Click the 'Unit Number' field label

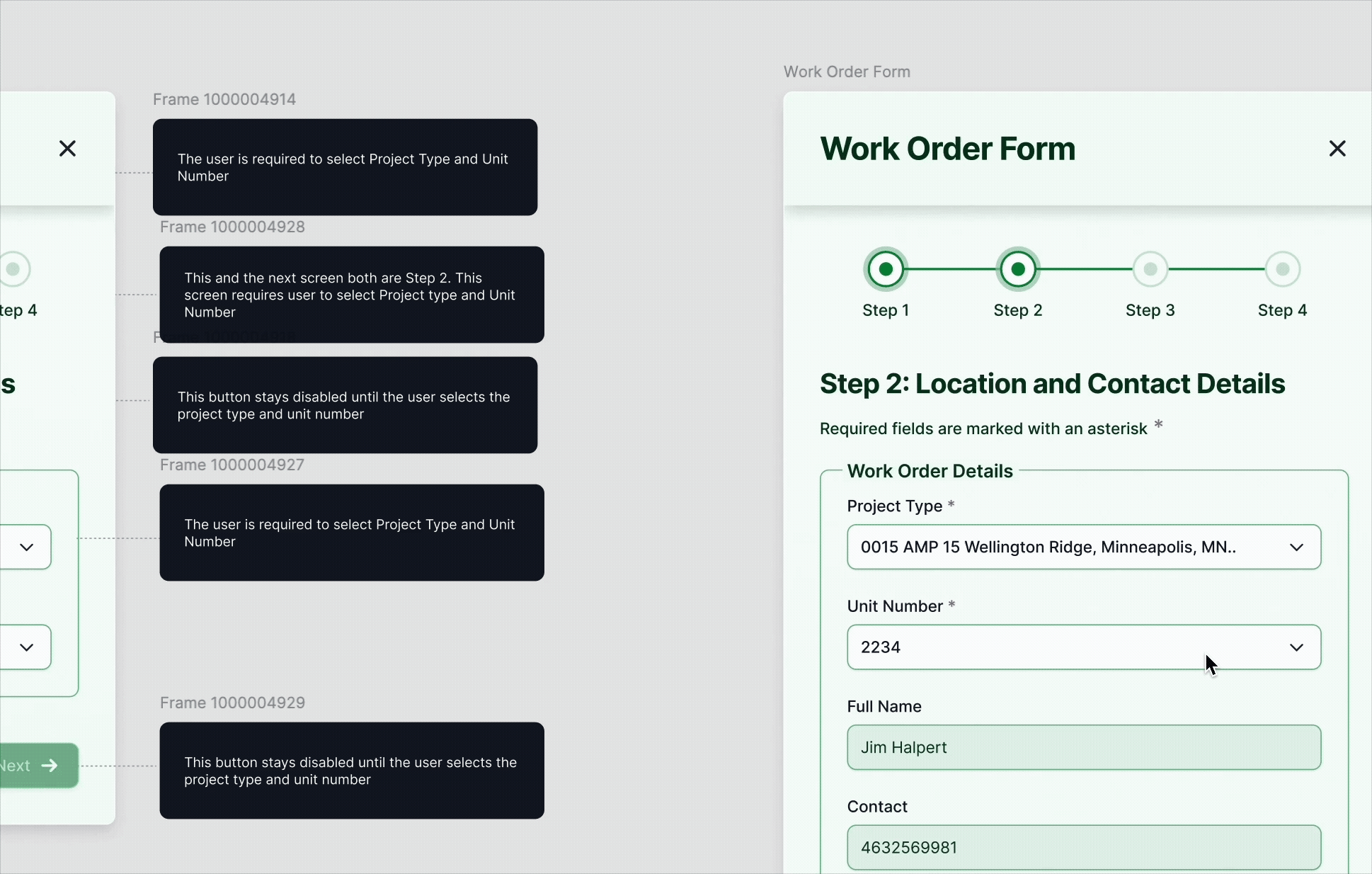point(895,606)
